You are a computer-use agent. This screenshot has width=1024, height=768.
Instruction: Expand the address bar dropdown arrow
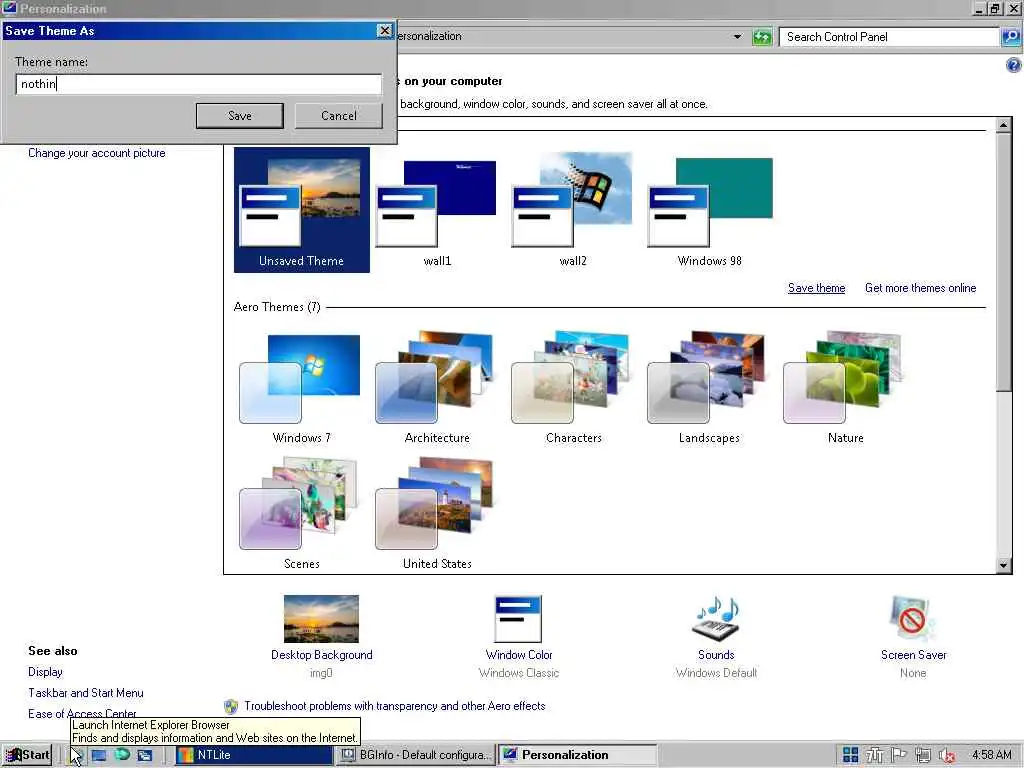point(737,37)
